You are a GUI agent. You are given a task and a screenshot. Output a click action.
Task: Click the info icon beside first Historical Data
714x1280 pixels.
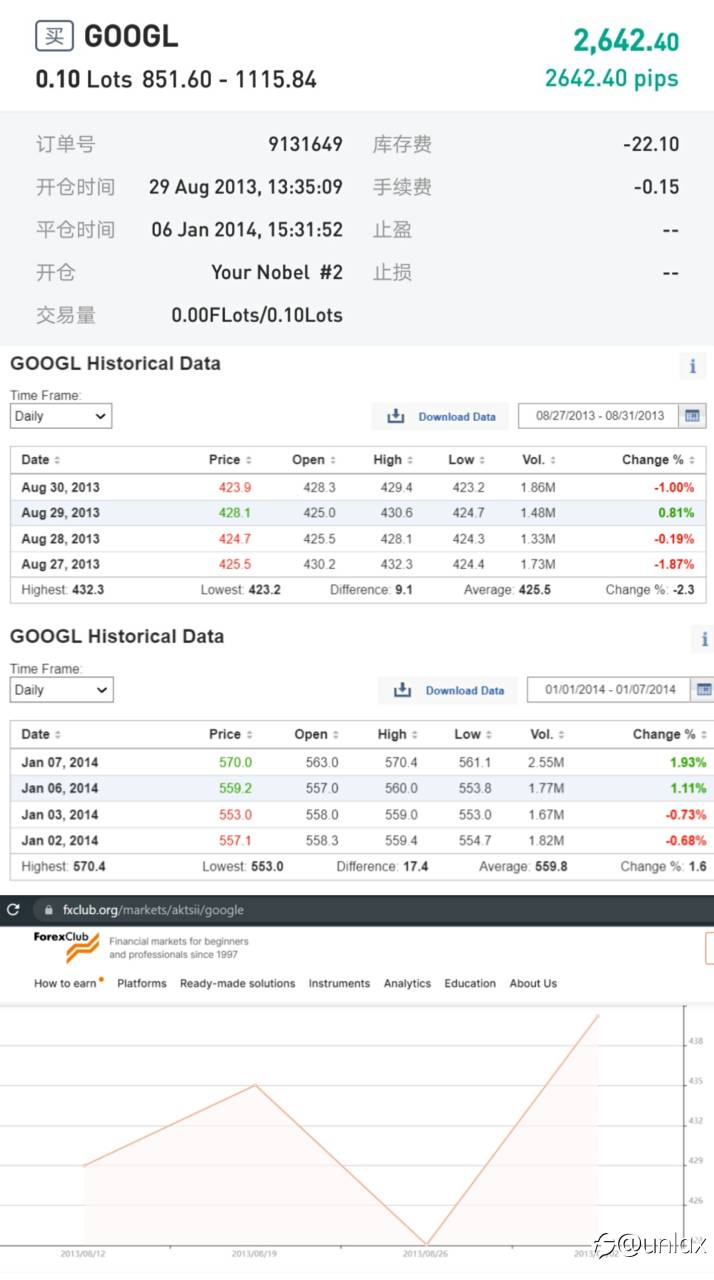(692, 366)
